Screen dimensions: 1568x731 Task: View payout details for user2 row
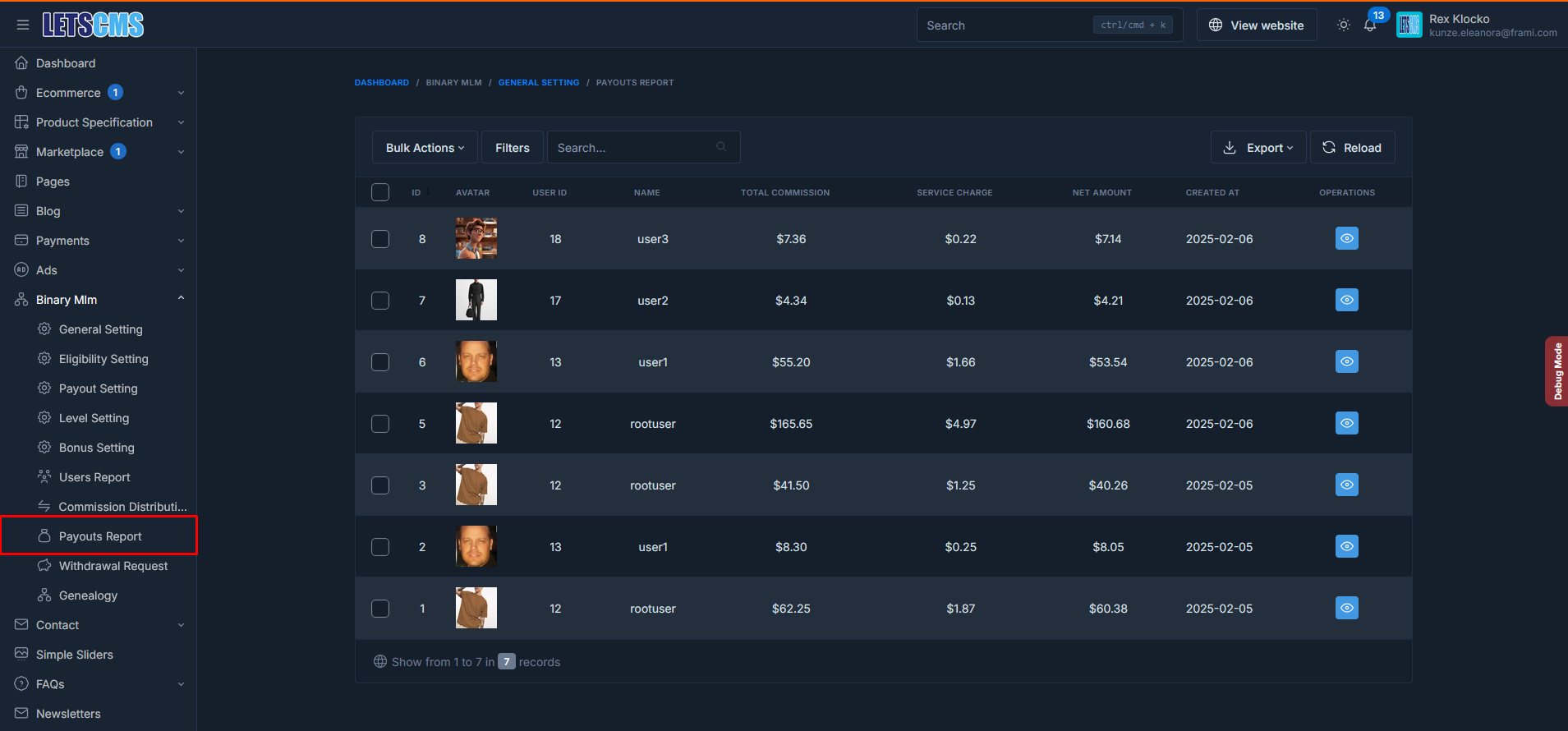click(1346, 300)
